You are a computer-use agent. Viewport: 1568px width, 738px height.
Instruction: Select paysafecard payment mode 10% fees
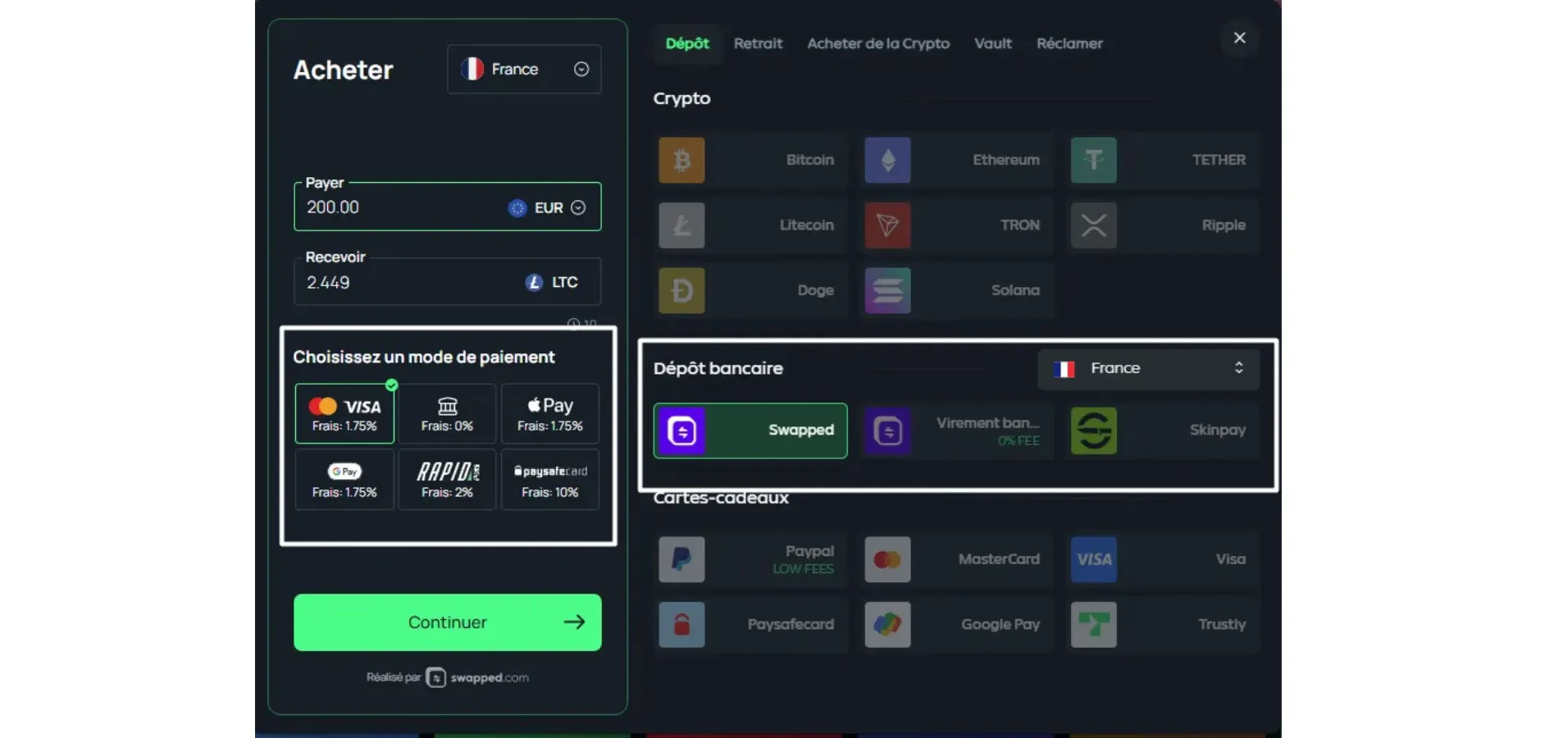pyautogui.click(x=550, y=480)
